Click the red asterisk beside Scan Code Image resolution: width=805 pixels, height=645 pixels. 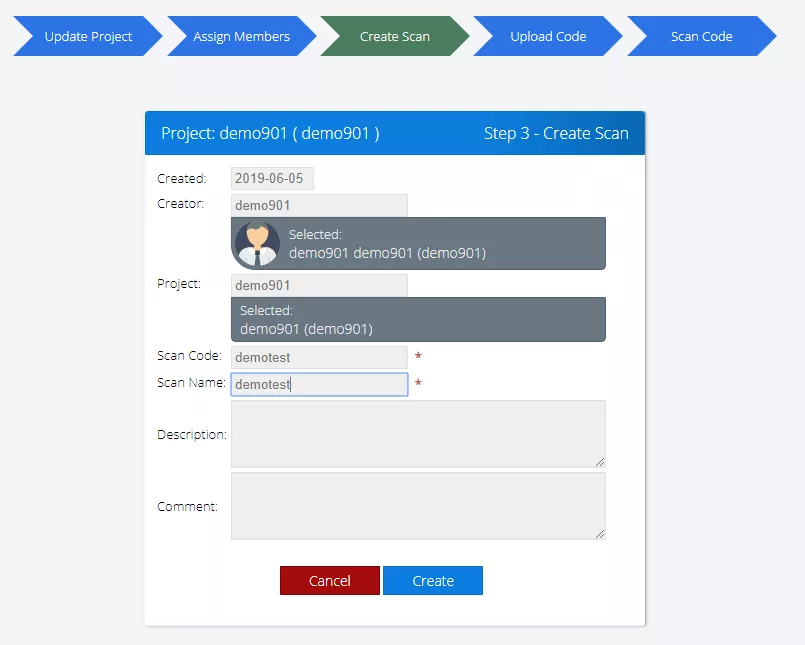418,356
